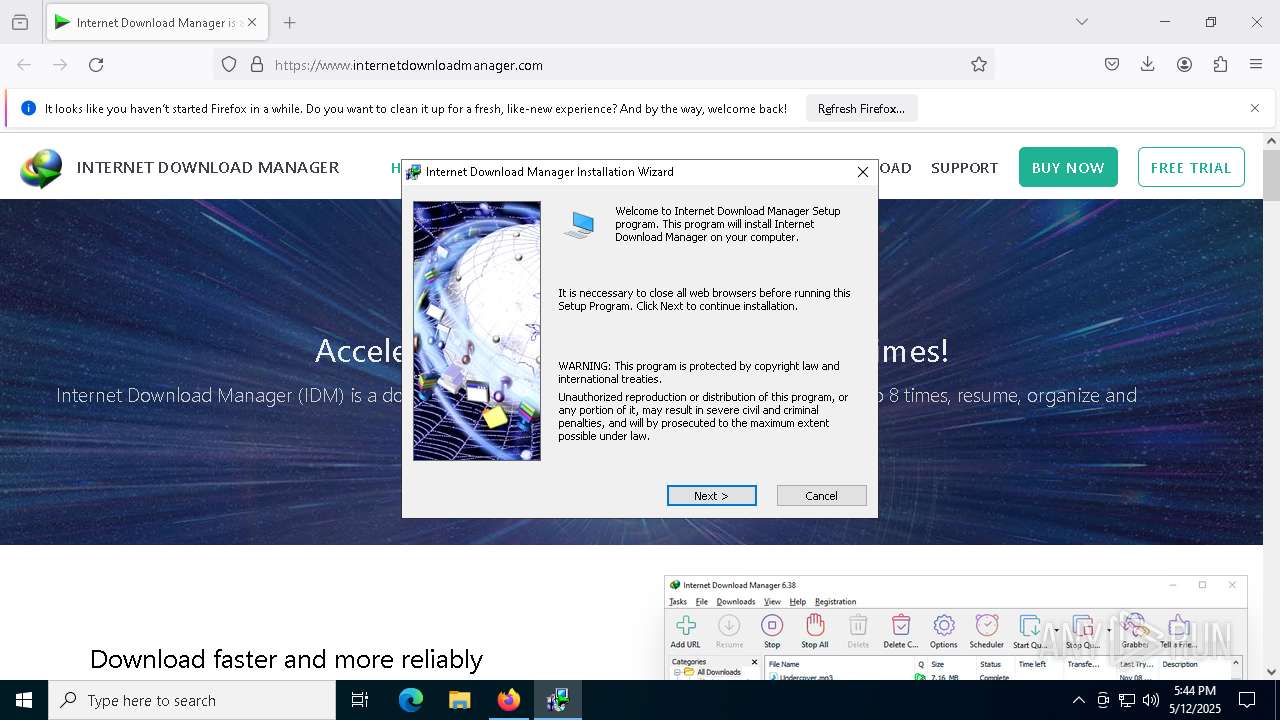Expand the list all tabs chevron
Image resolution: width=1280 pixels, height=720 pixels.
coord(1081,22)
